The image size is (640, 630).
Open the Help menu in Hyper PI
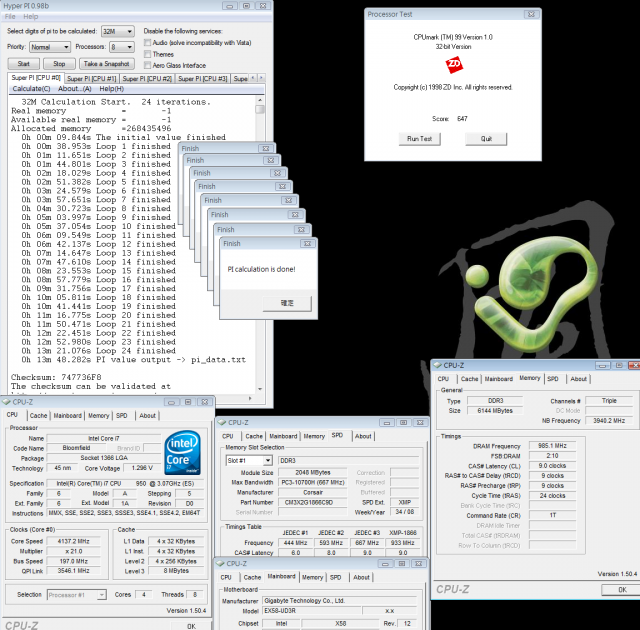click(31, 17)
